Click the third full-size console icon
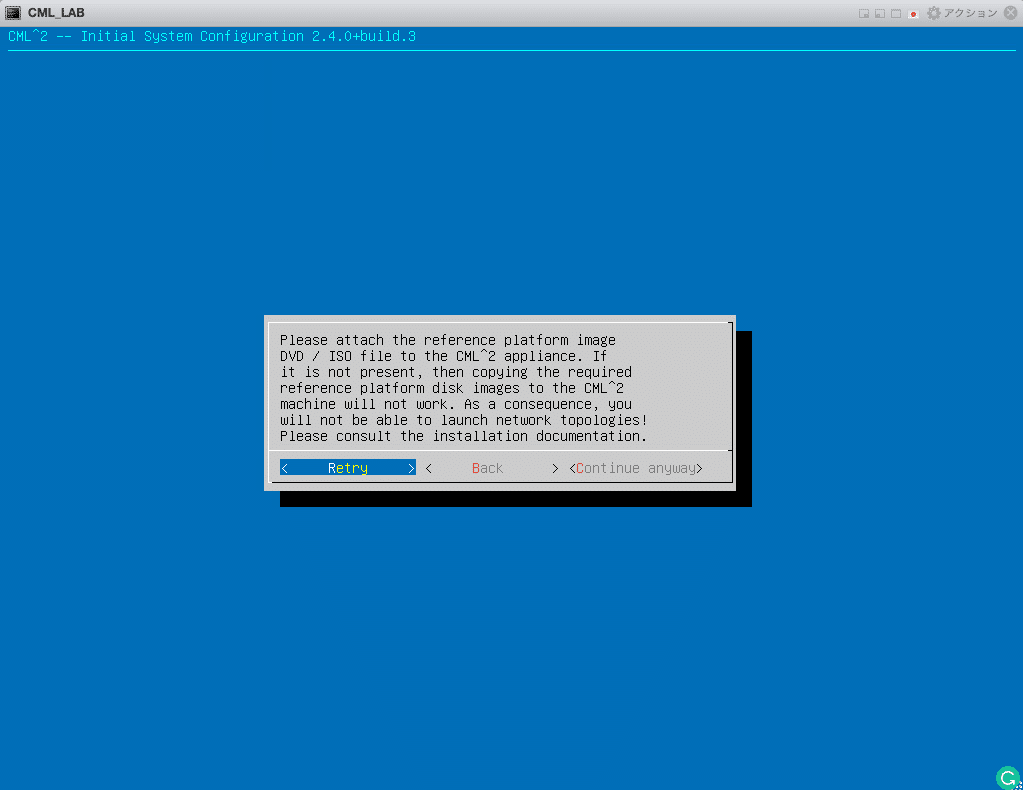This screenshot has width=1023, height=790. [x=896, y=14]
